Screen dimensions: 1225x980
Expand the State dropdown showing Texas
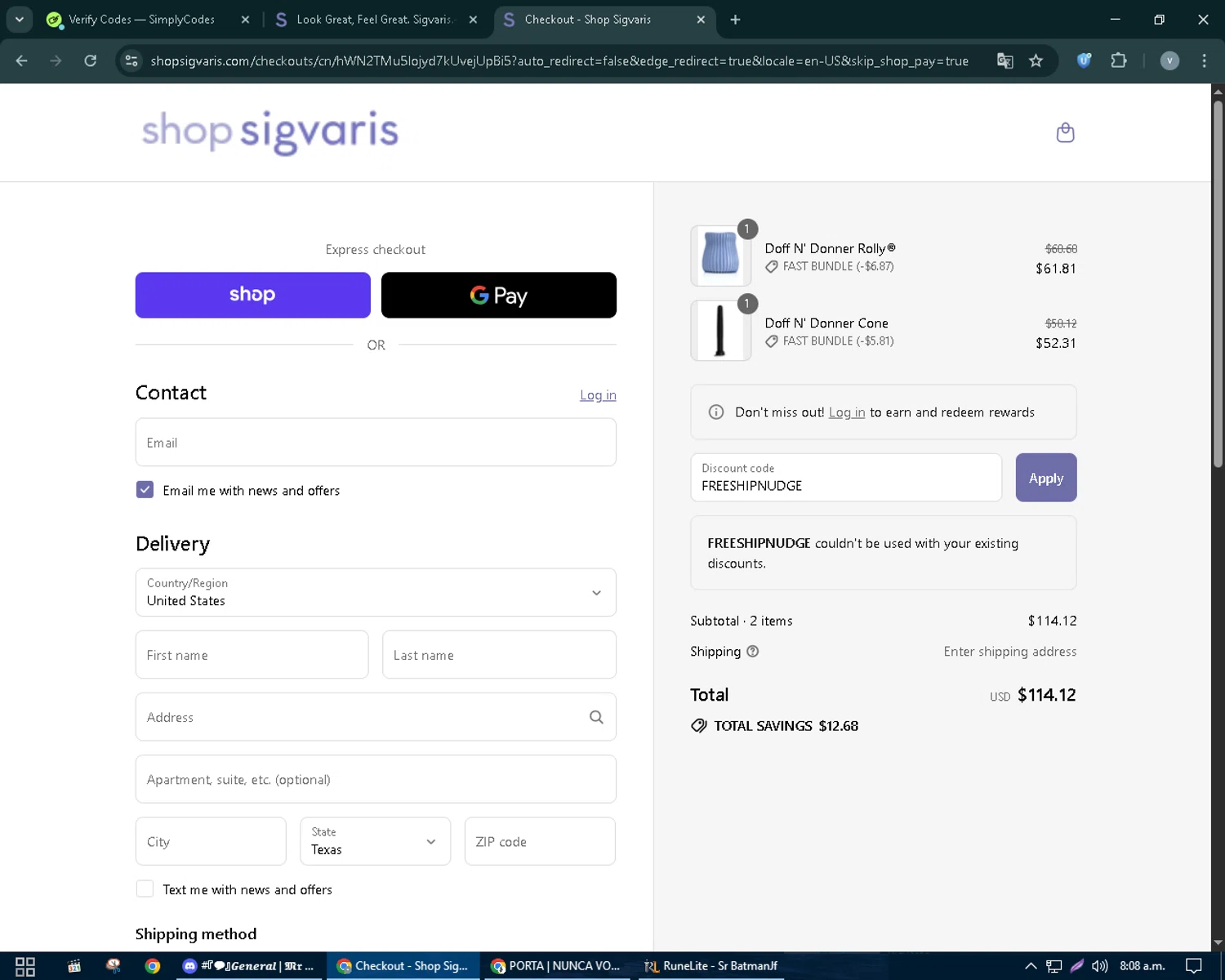tap(375, 841)
